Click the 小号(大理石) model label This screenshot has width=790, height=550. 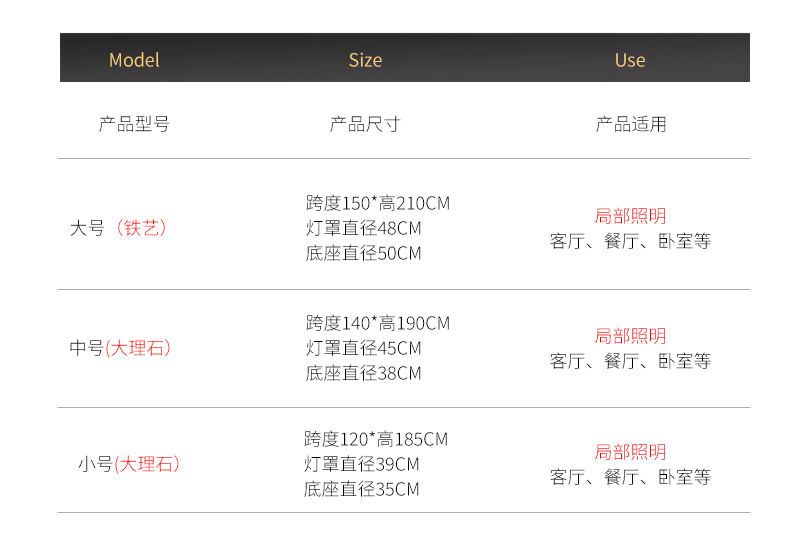129,464
